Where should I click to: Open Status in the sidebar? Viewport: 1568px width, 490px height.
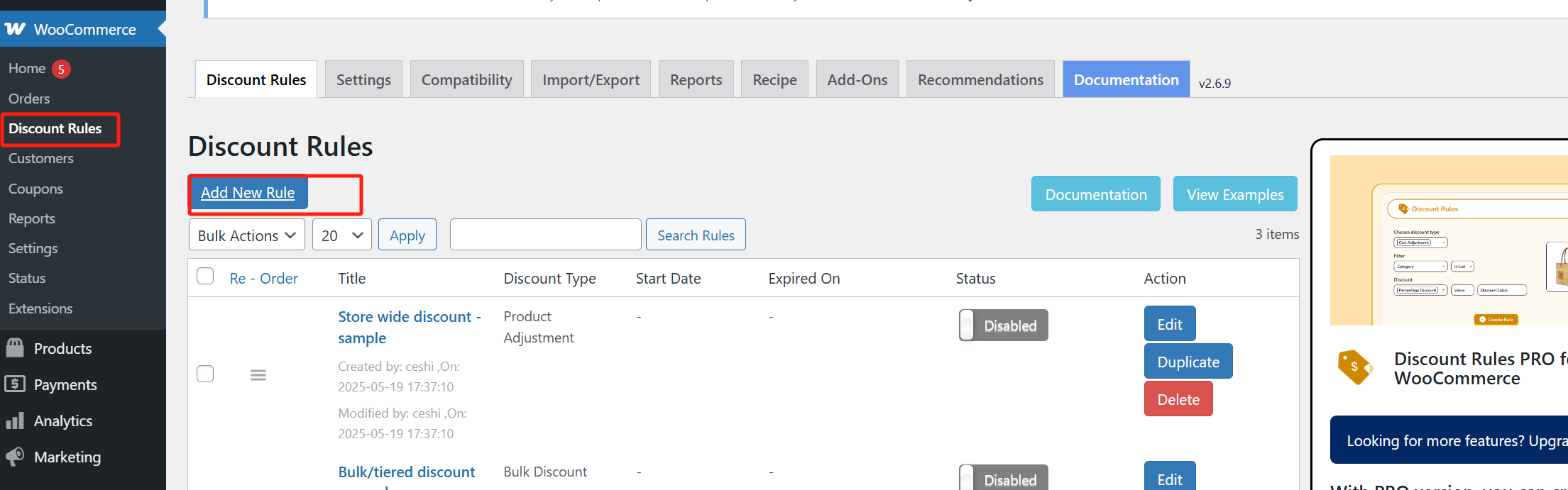tap(27, 278)
